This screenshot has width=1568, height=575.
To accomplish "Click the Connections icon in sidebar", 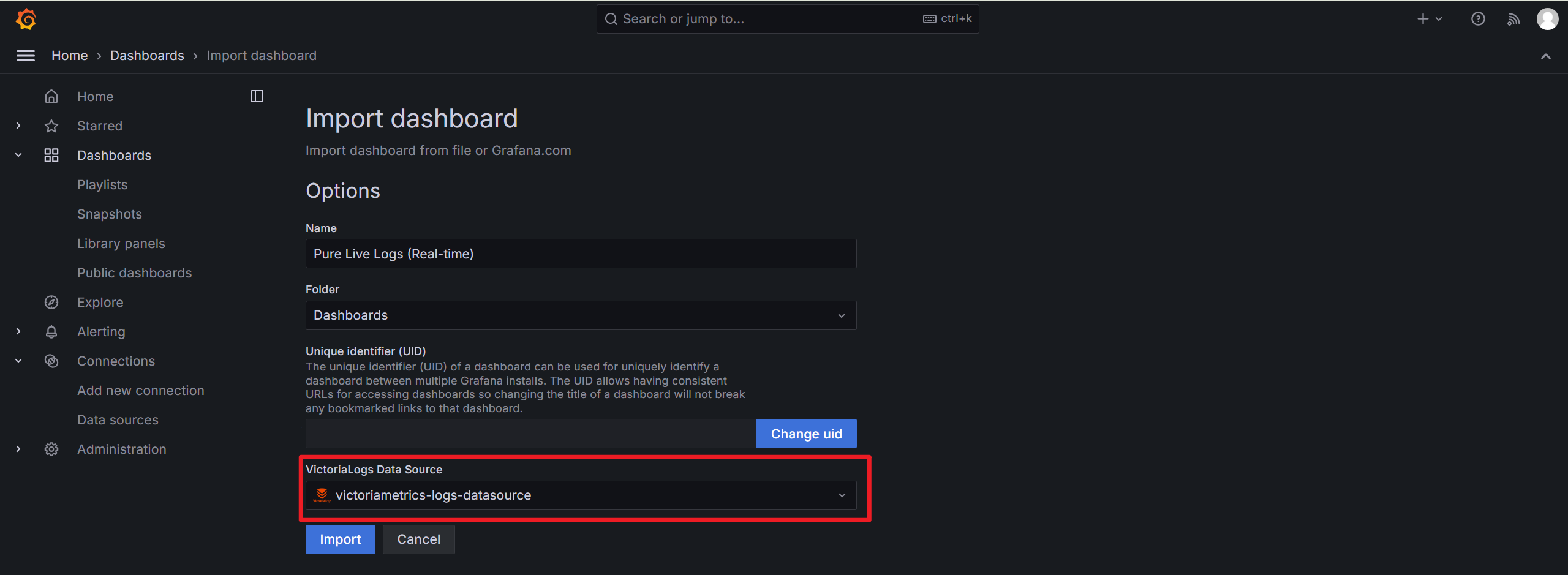I will [x=51, y=361].
